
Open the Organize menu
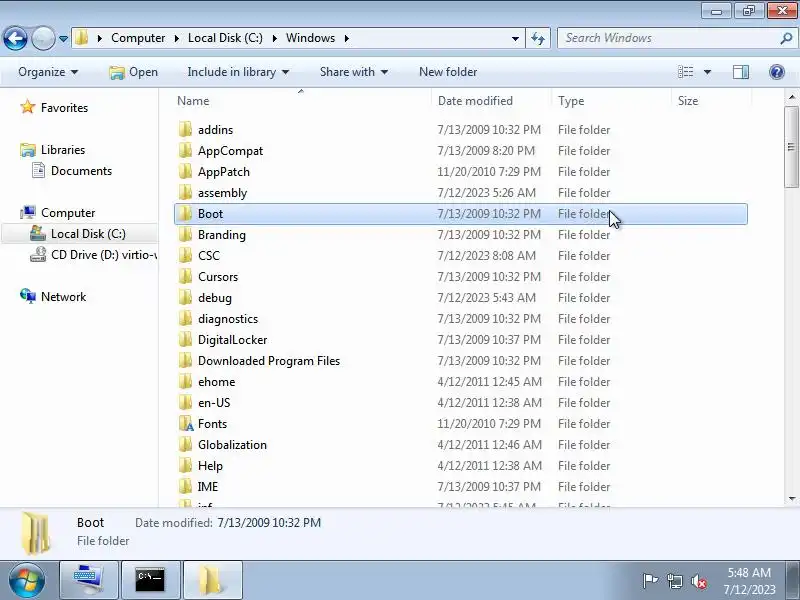coord(48,72)
